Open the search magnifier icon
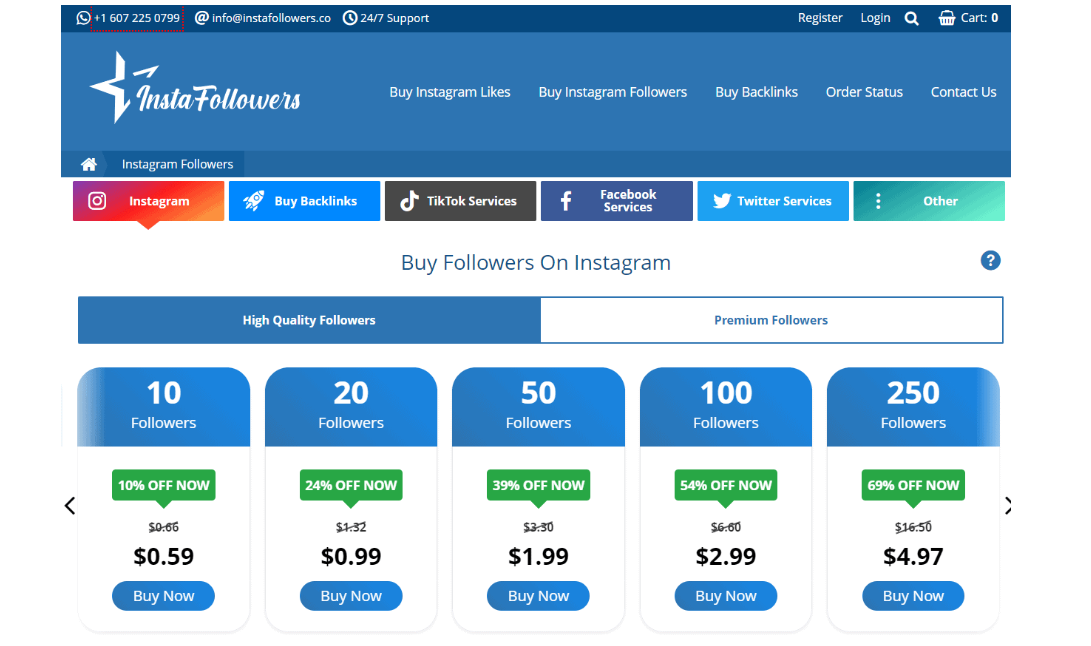This screenshot has width=1091, height=646. click(x=911, y=19)
